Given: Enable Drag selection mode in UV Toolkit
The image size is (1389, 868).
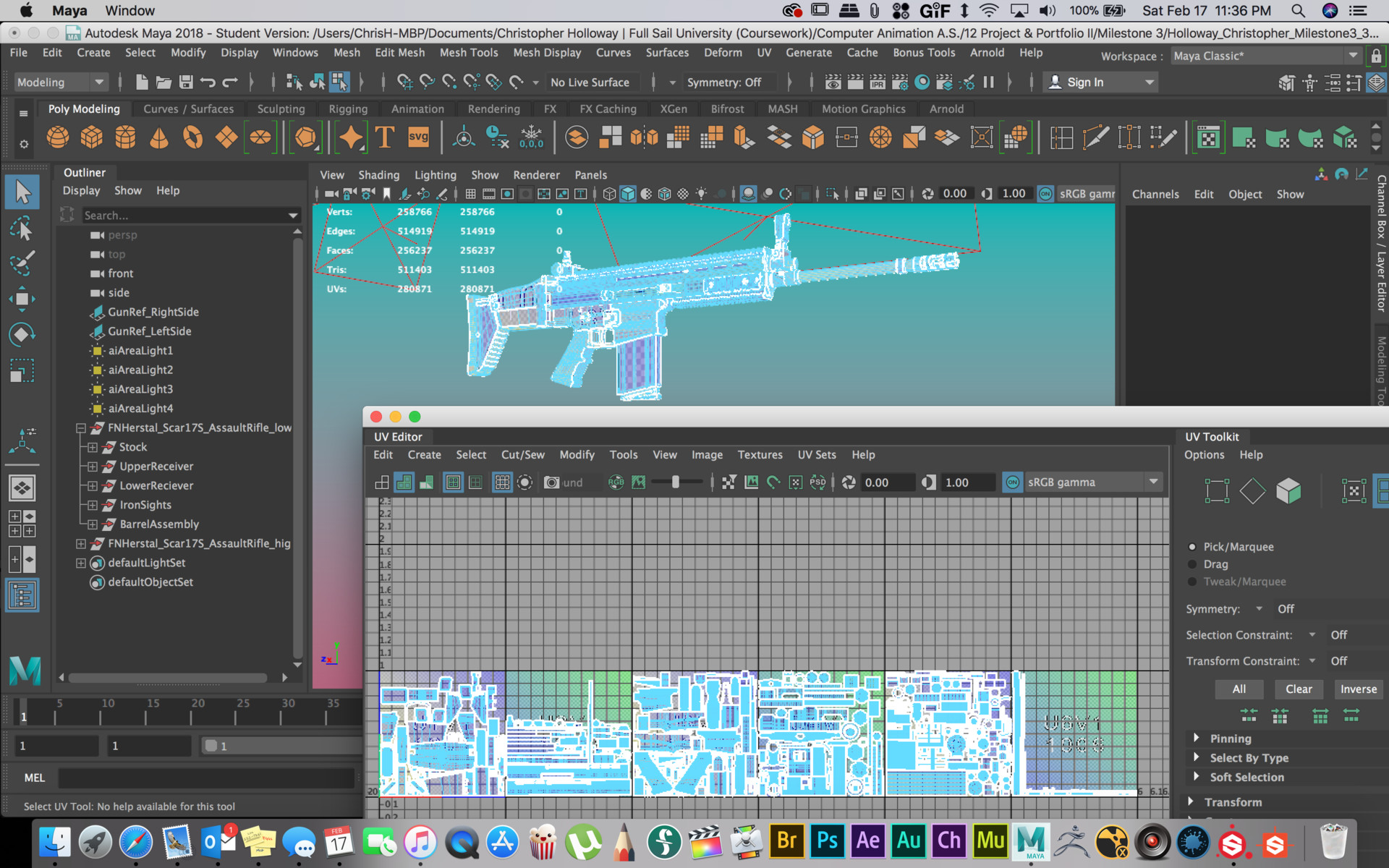Looking at the screenshot, I should click(x=1194, y=564).
